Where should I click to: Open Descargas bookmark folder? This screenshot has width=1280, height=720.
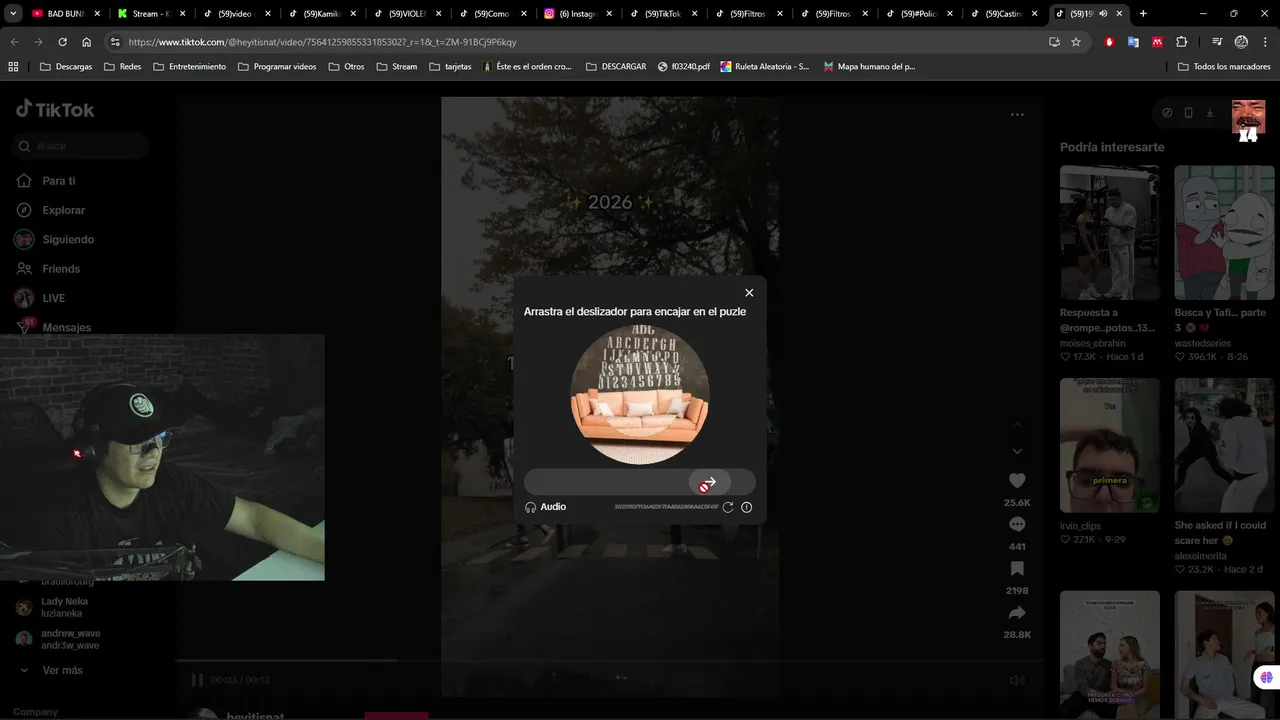66,67
